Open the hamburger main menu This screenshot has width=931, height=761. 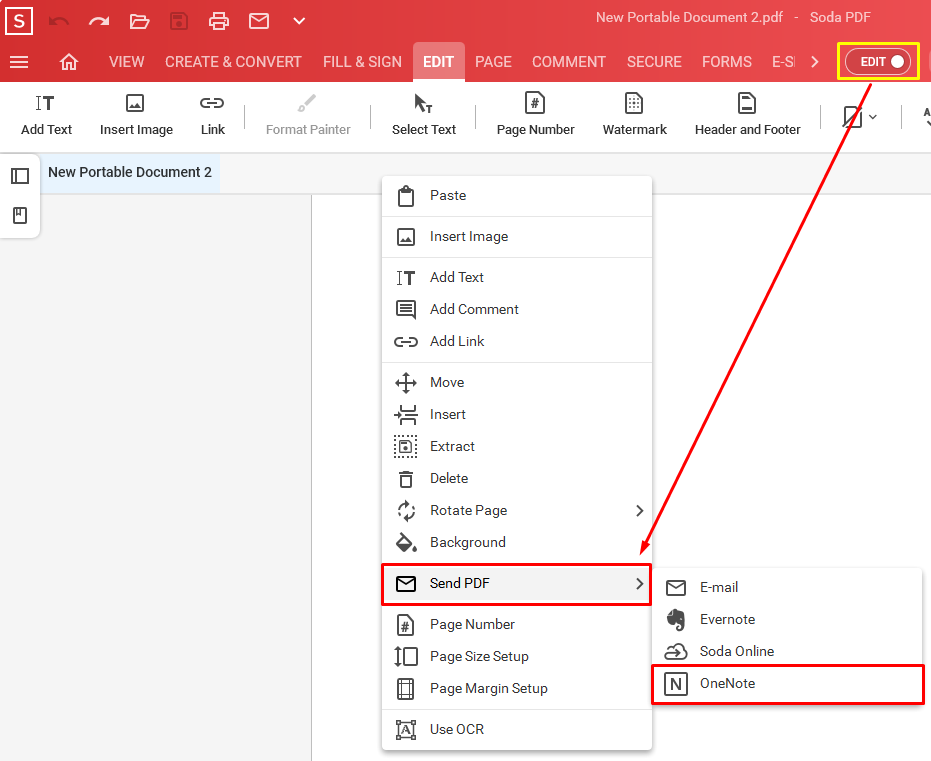click(19, 62)
